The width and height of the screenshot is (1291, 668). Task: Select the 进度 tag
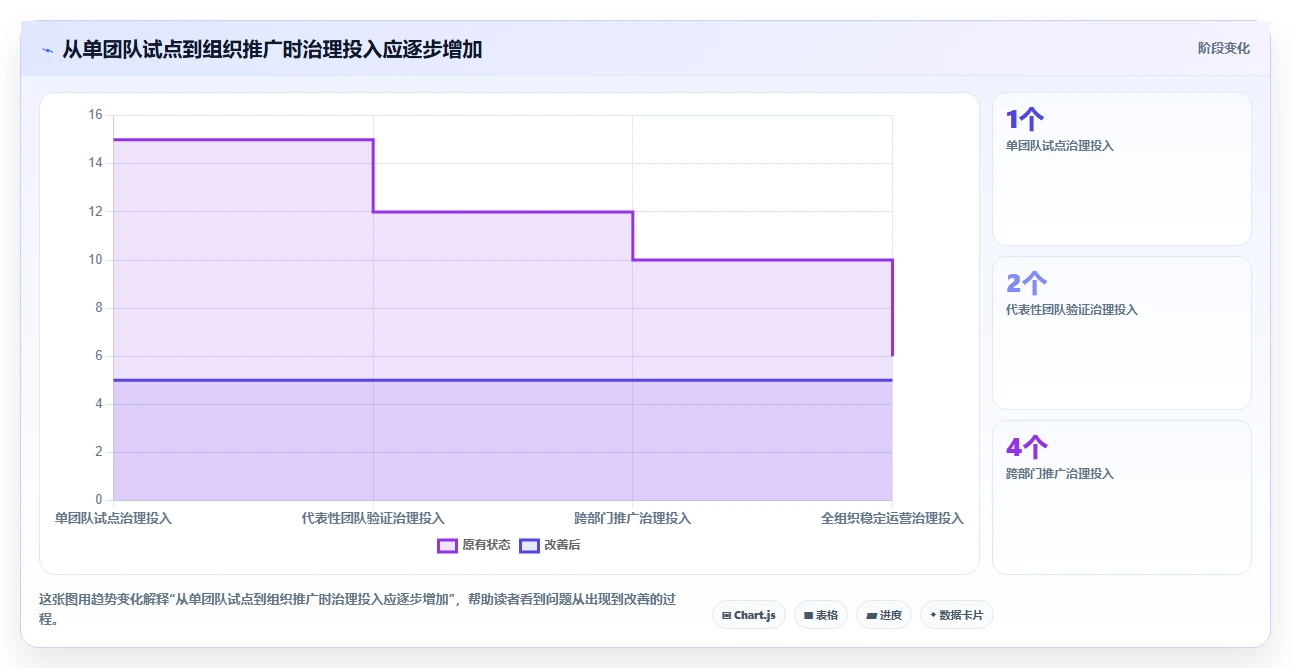pos(884,615)
